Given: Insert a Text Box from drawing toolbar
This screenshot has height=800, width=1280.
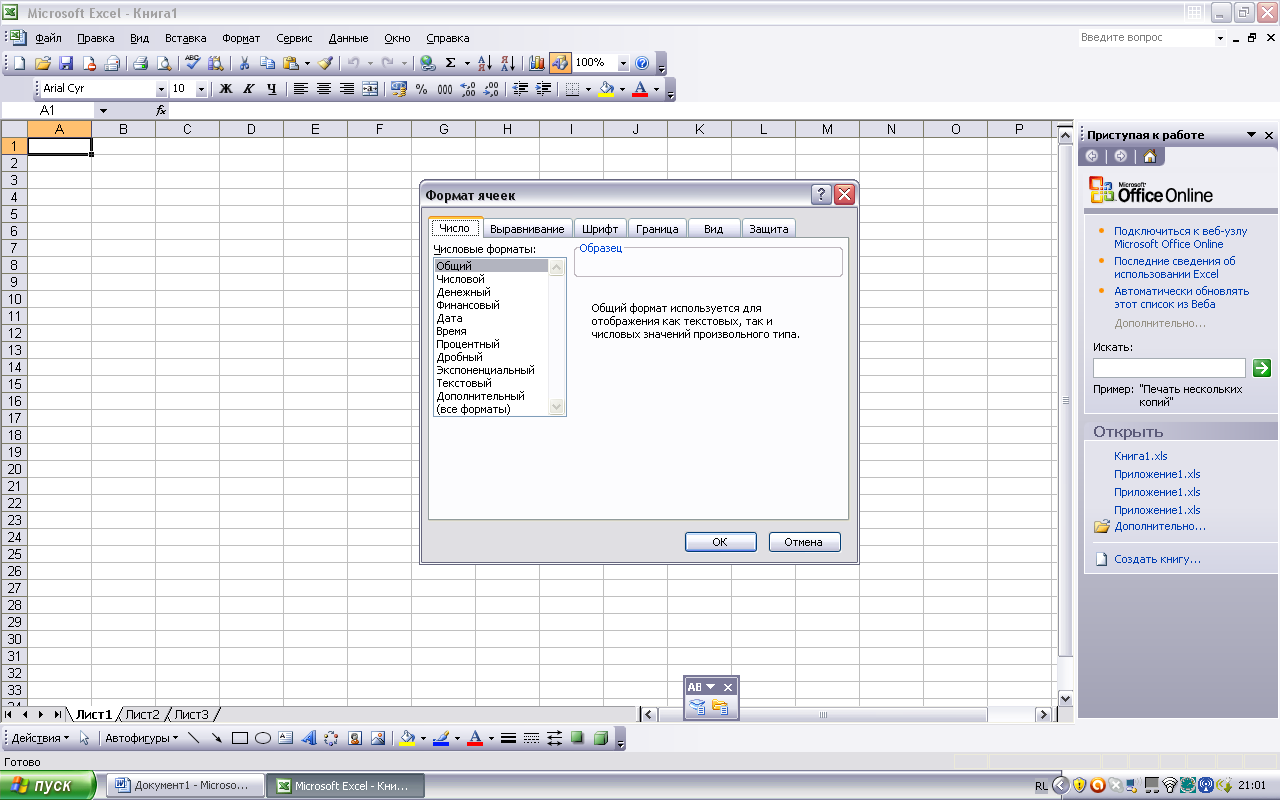Looking at the screenshot, I should [x=286, y=739].
